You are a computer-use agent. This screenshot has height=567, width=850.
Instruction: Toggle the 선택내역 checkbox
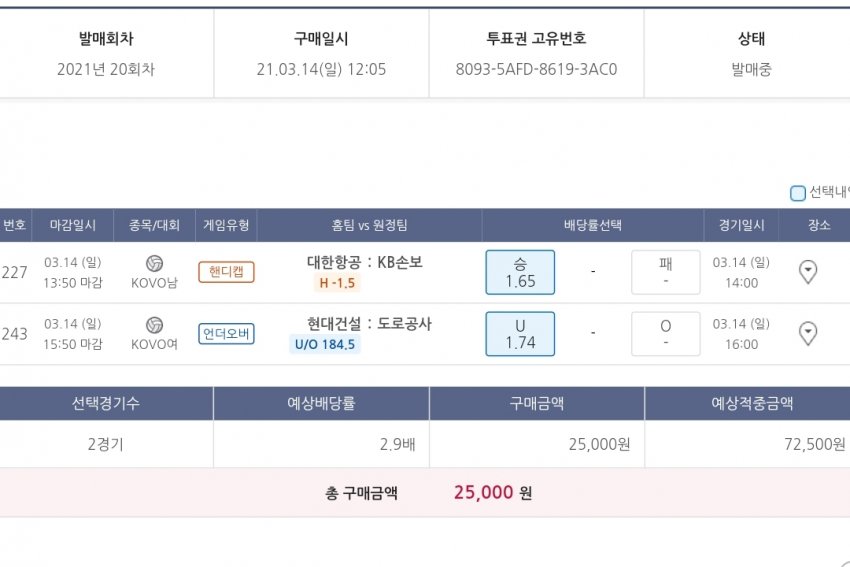tap(798, 193)
